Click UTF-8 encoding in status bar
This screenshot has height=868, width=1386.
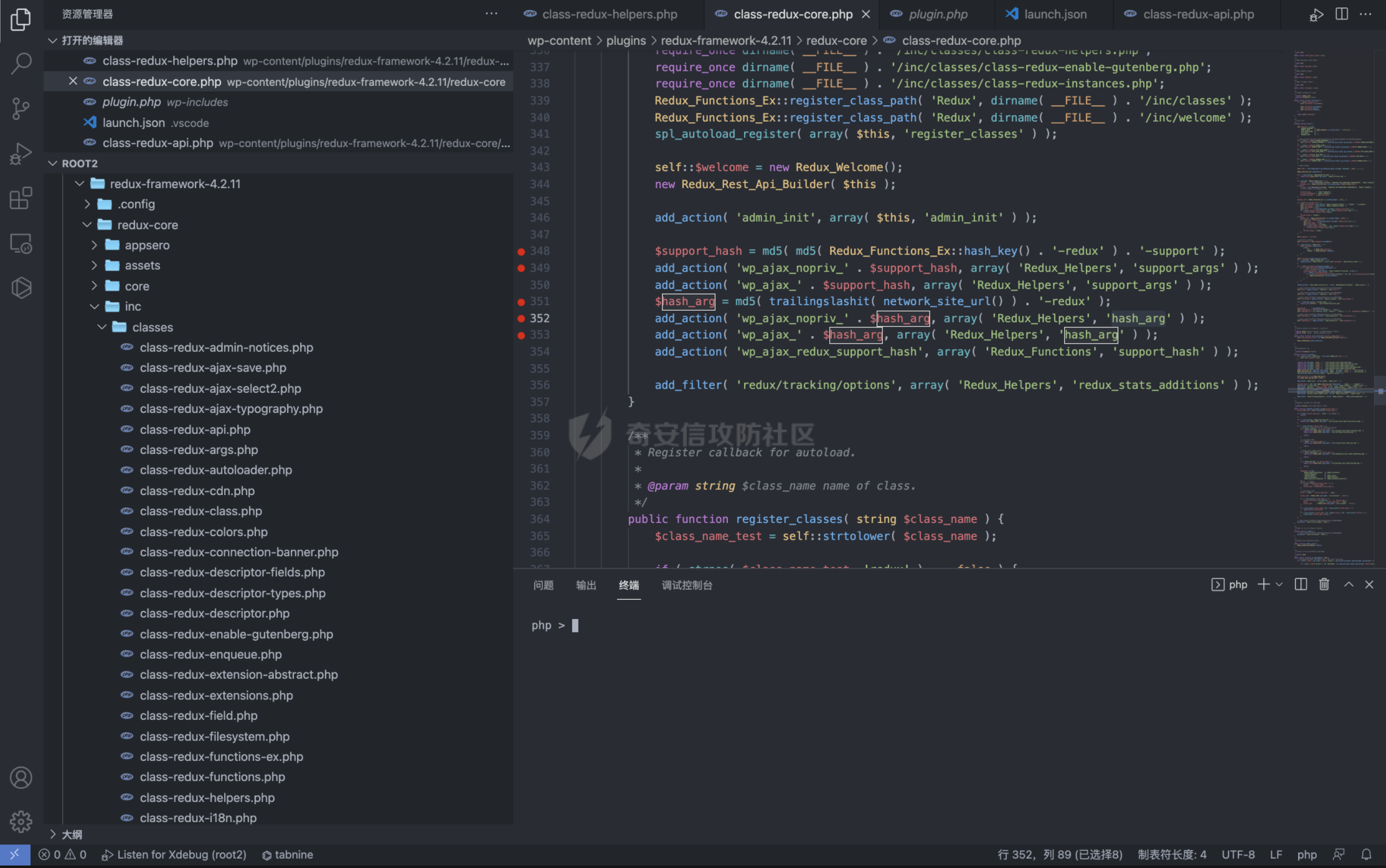coord(1238,855)
